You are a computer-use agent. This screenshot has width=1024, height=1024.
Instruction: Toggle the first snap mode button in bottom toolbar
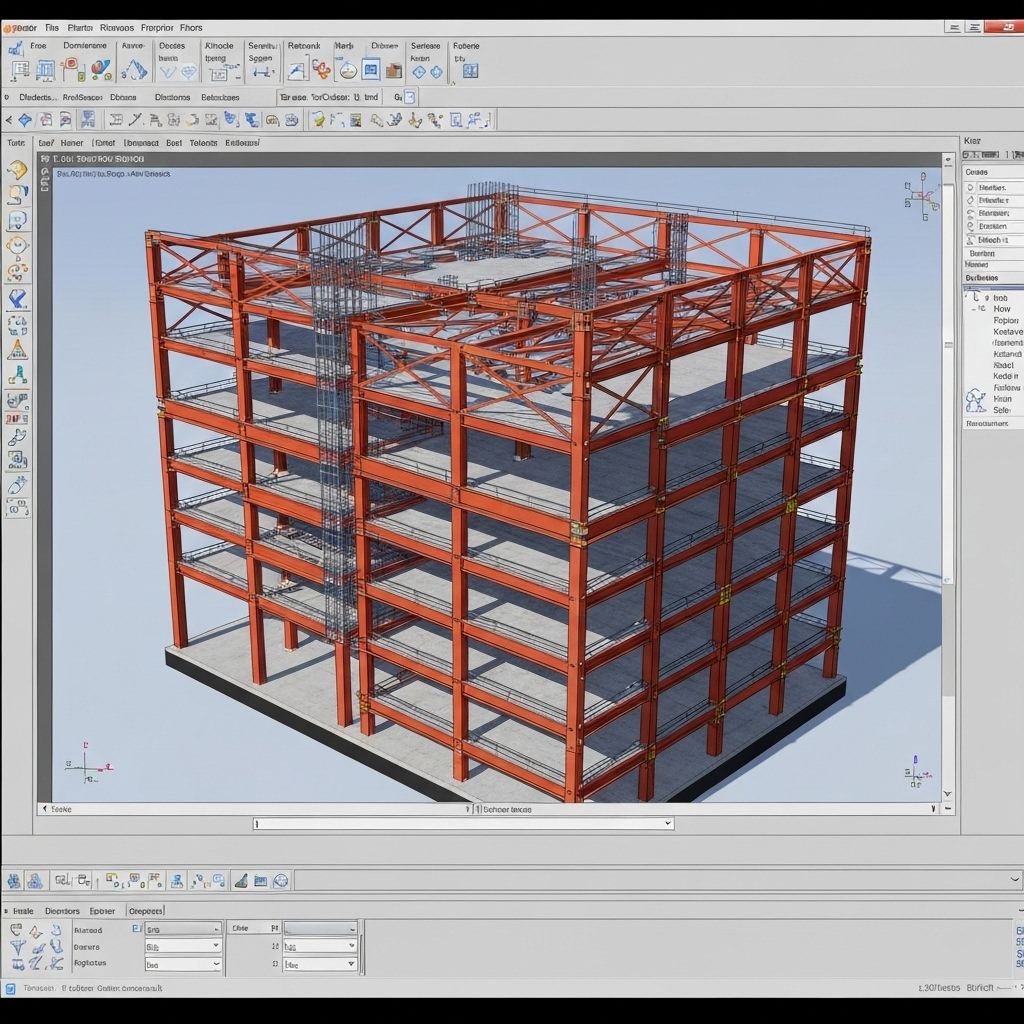(14, 880)
